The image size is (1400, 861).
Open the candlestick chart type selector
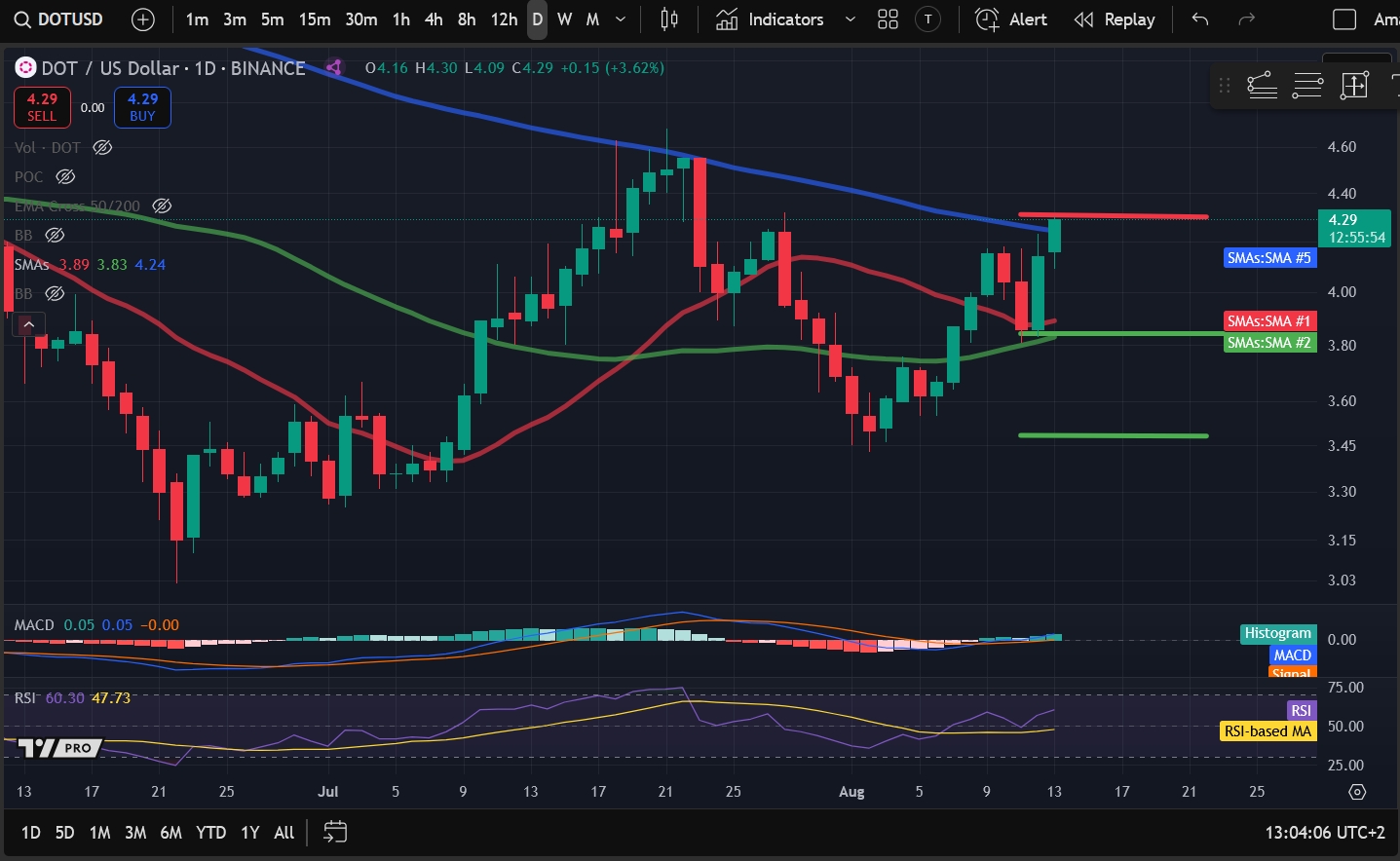669,19
